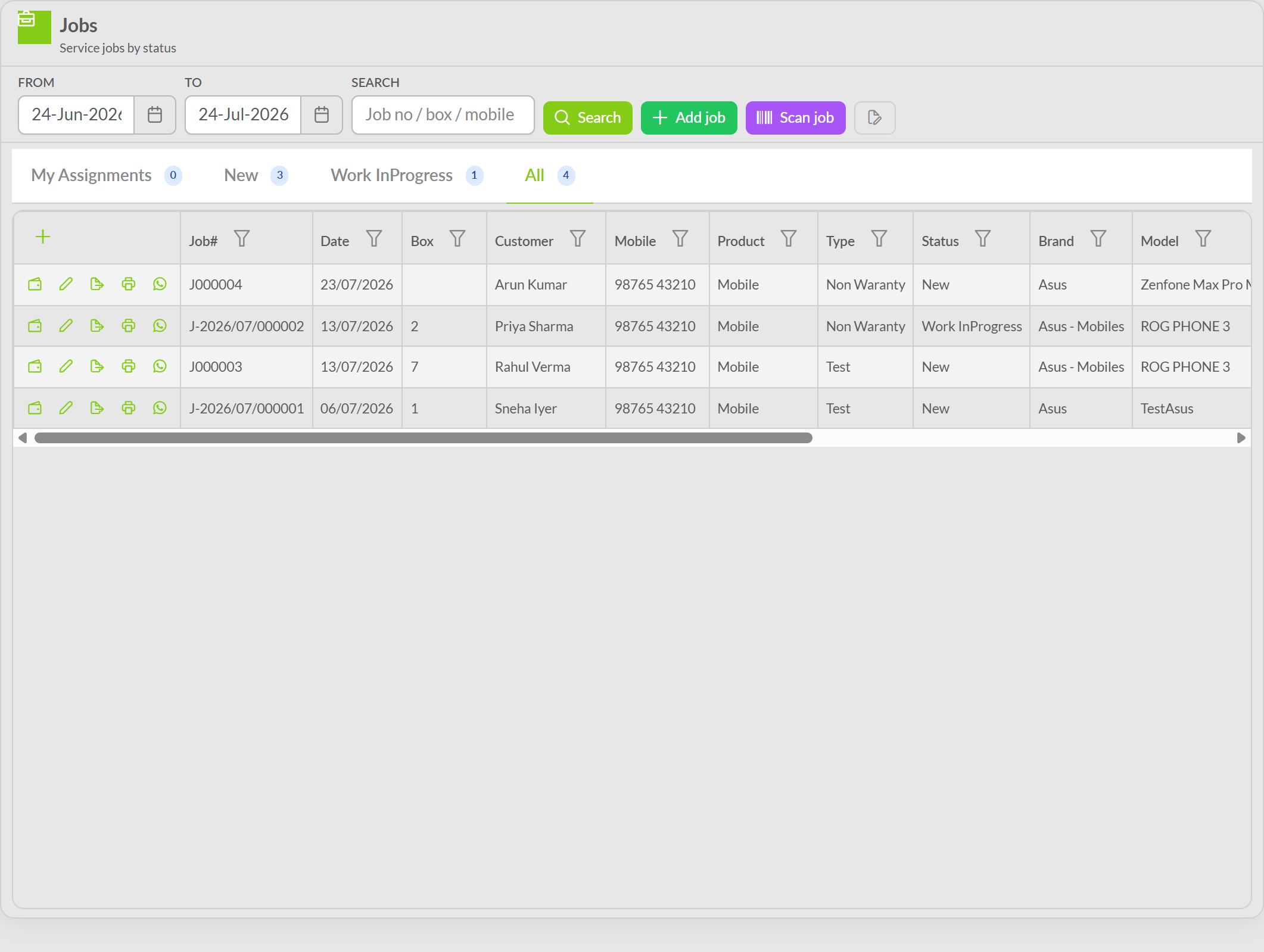Click export document icon for job J000004
This screenshot has width=1264, height=952.
(x=97, y=284)
